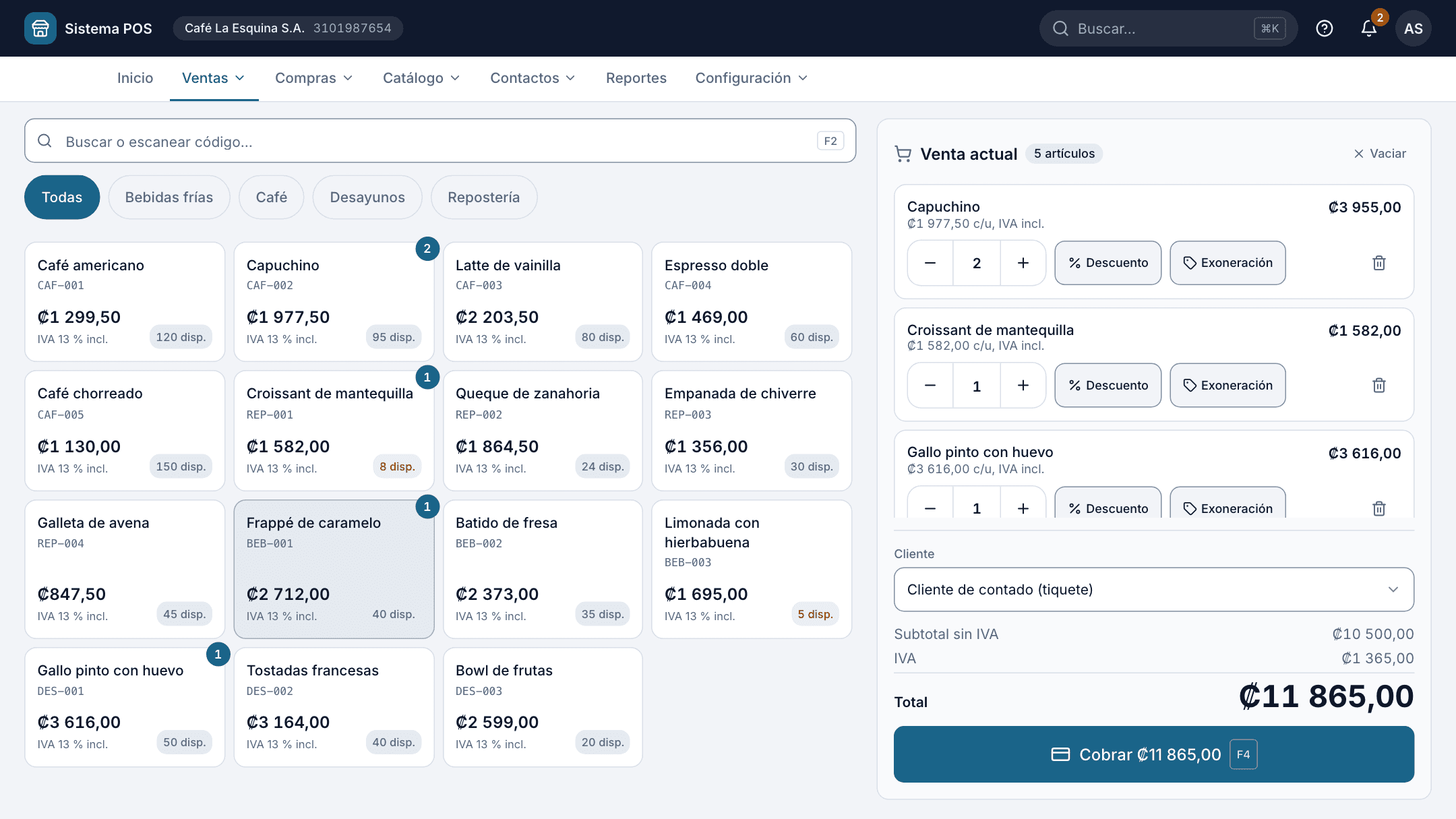Image resolution: width=1456 pixels, height=819 pixels.
Task: Increase Croissant de mantequilla quantity
Action: pos(1023,386)
